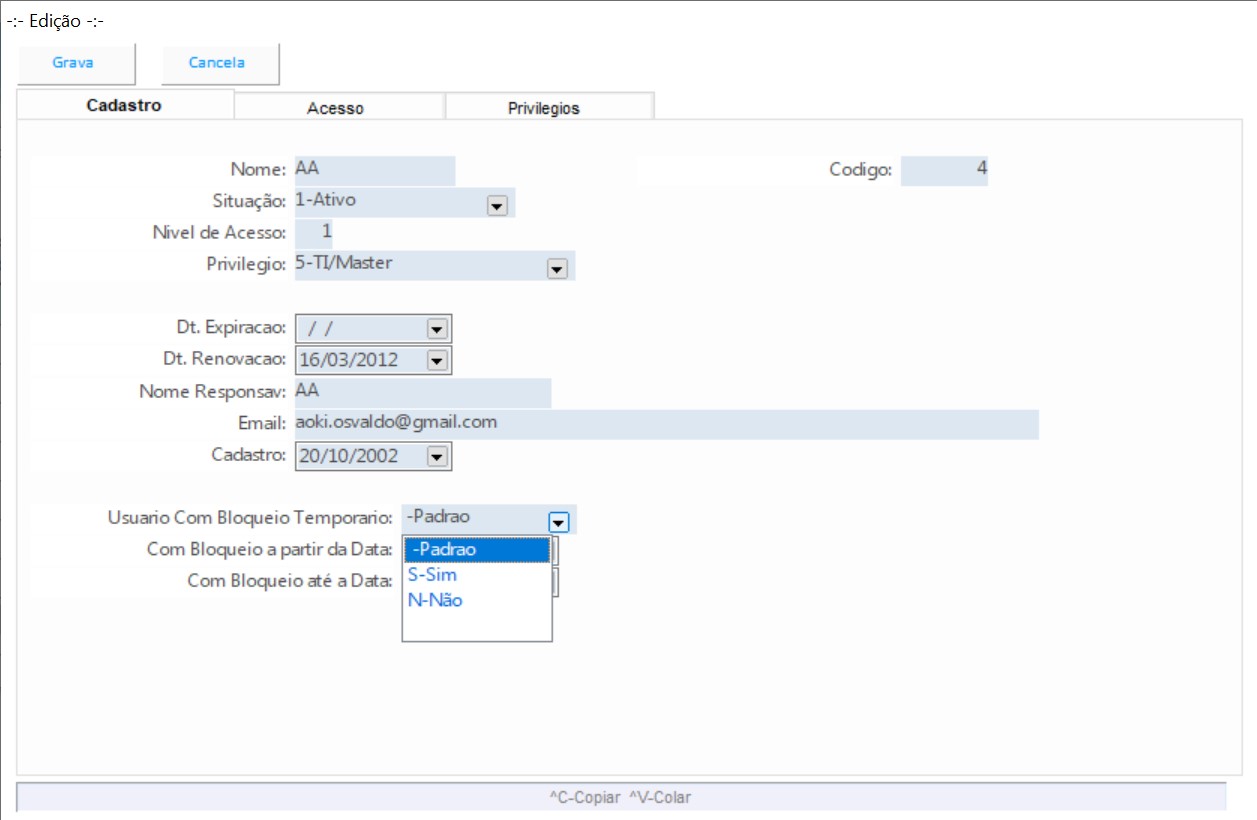Open the Cadastro date picker arrow
Viewport: 1257px width, 820px height.
pos(436,456)
